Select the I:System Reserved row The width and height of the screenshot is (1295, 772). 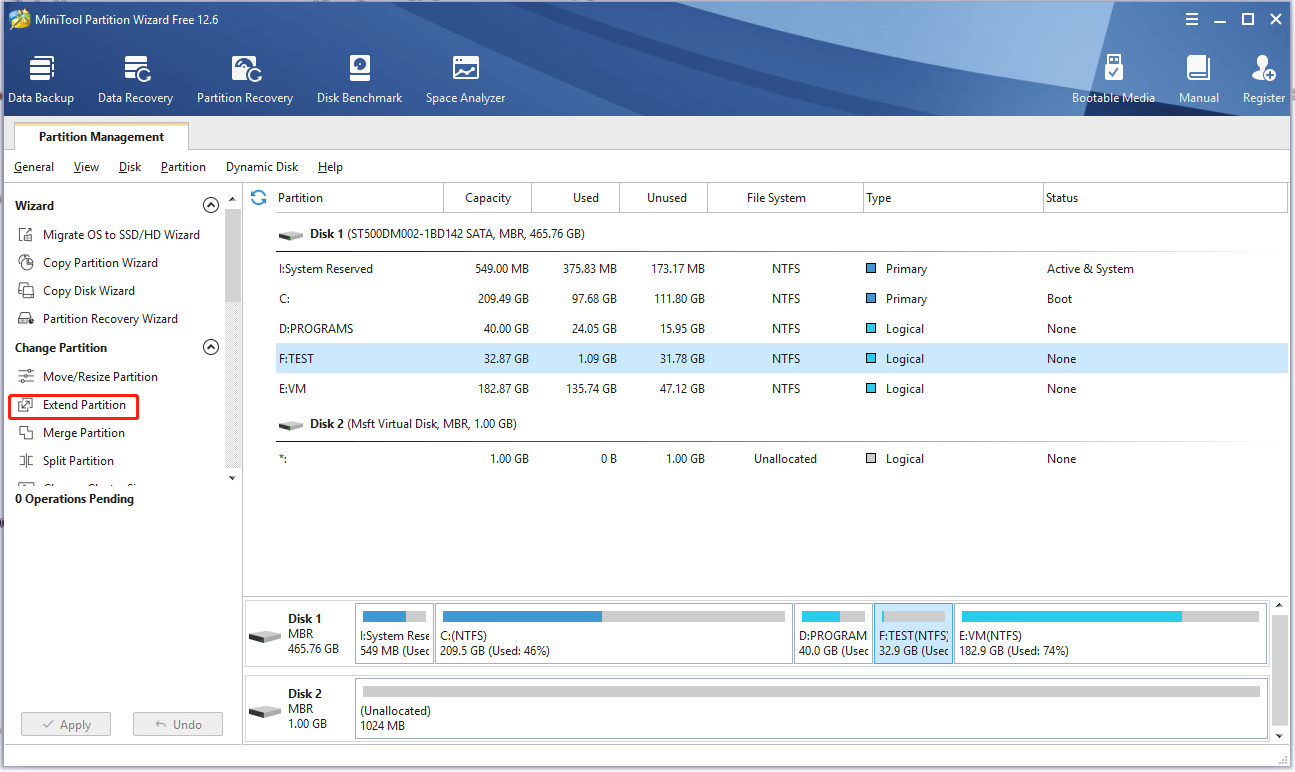pos(781,269)
